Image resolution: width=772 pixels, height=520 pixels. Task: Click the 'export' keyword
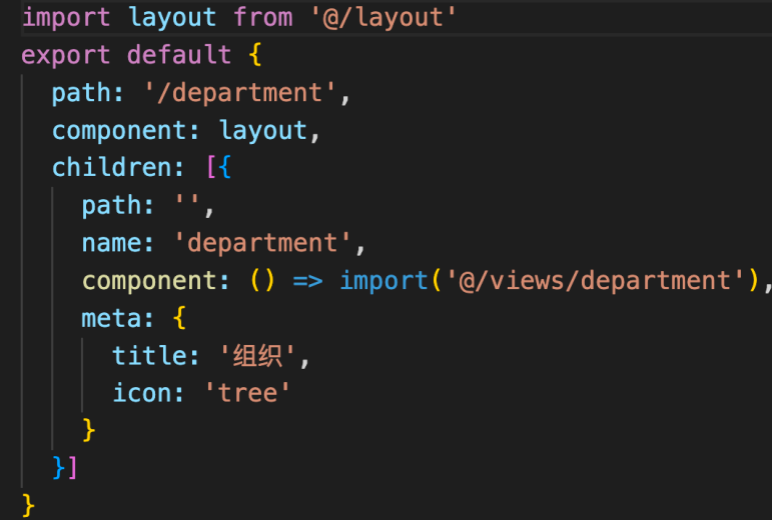click(x=66, y=56)
